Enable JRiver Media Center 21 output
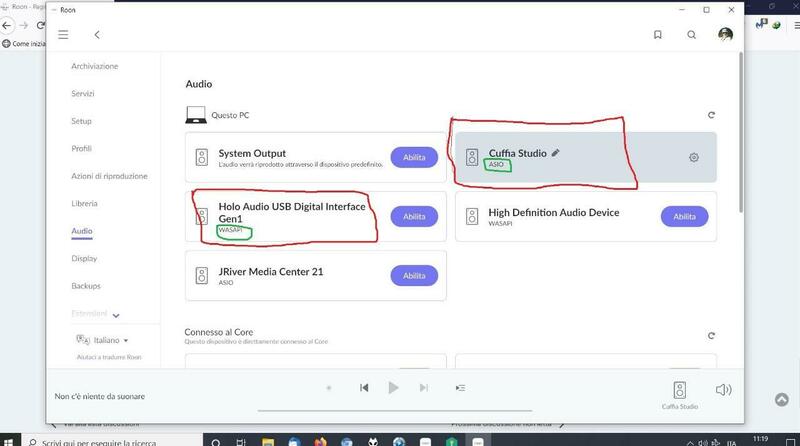 coord(413,275)
